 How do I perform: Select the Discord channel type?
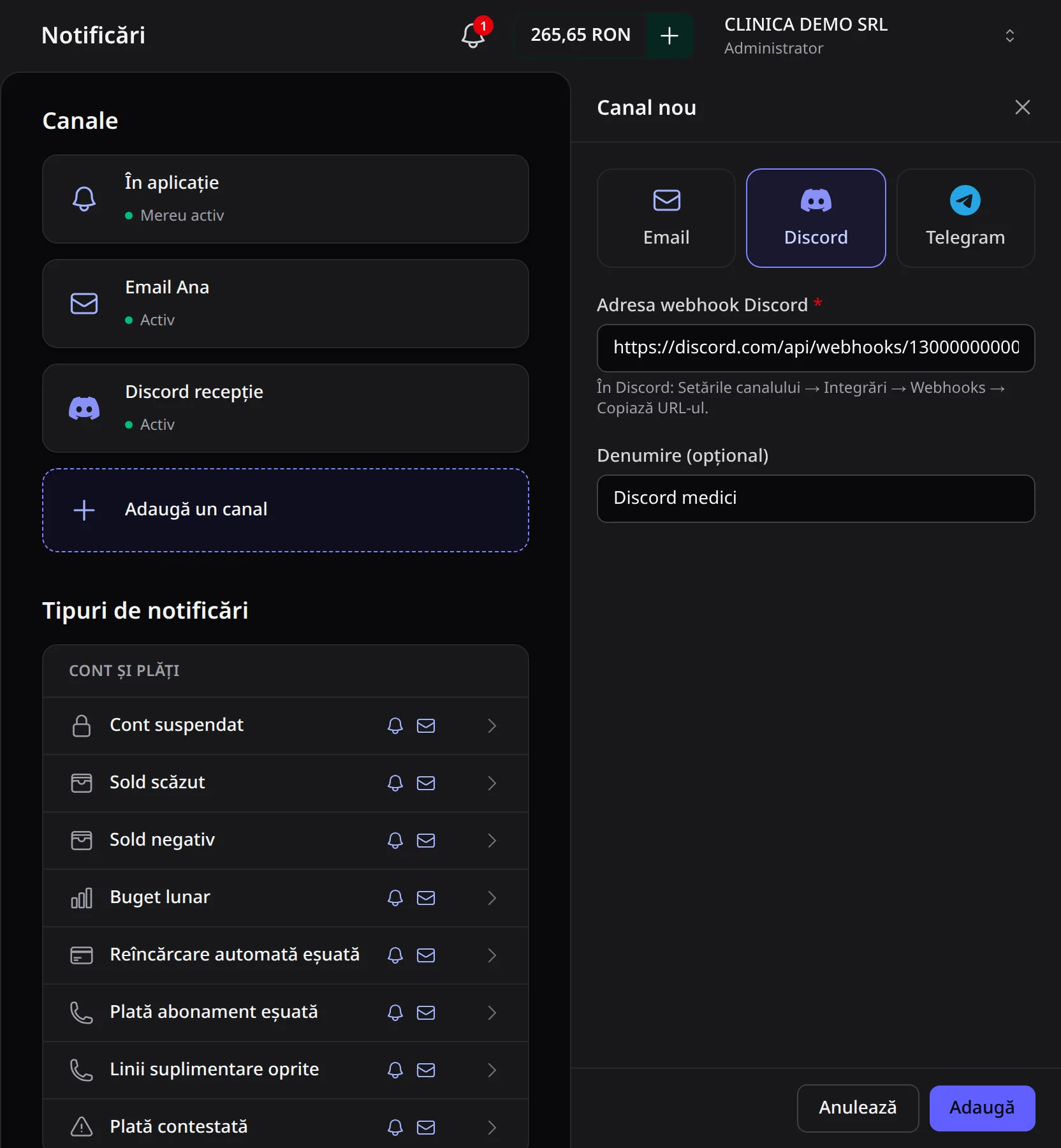(816, 218)
